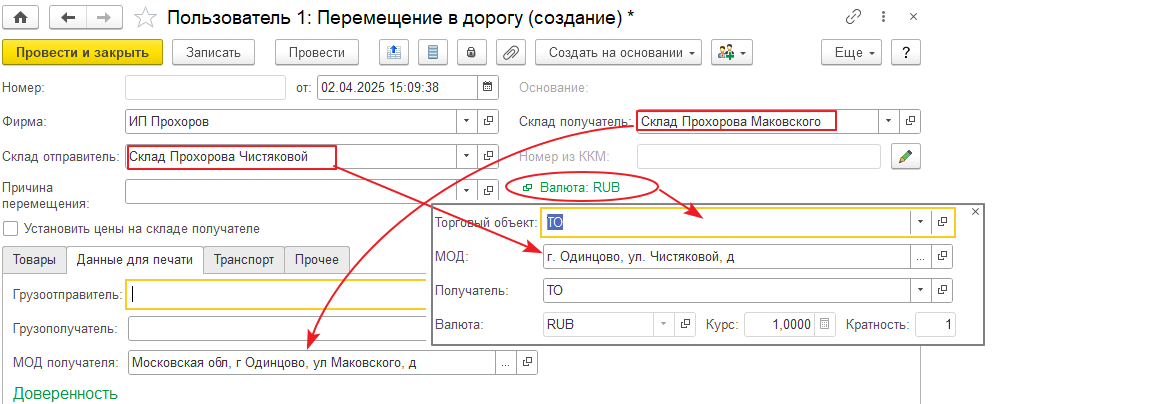Add this document to favorites with the star
1161x404 pixels.
[x=145, y=17]
